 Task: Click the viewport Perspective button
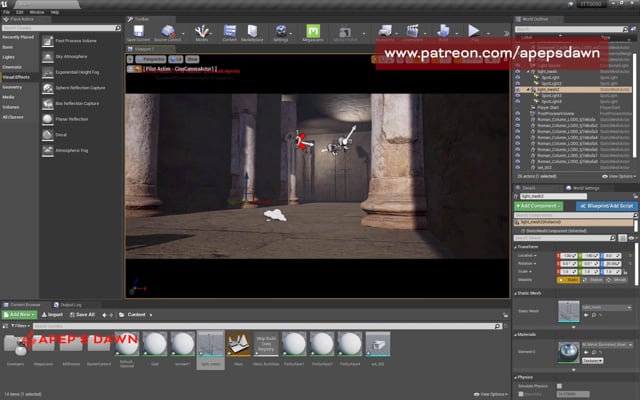coord(151,59)
